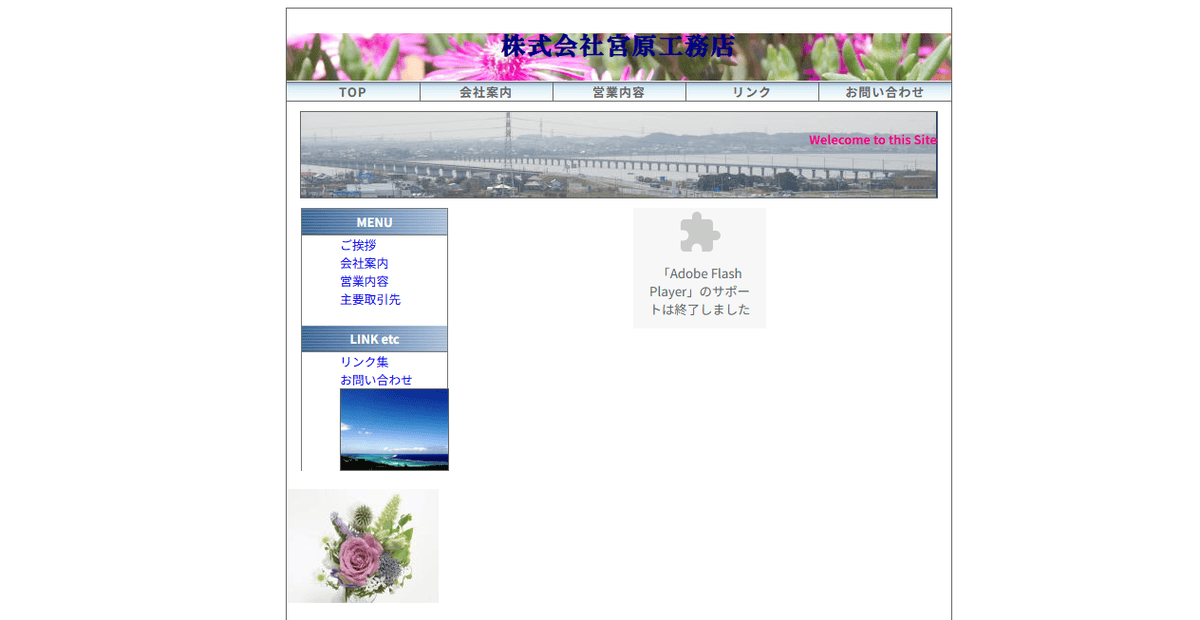Open お問い合わせ from the sidebar
This screenshot has width=1200, height=620.
pyautogui.click(x=377, y=380)
